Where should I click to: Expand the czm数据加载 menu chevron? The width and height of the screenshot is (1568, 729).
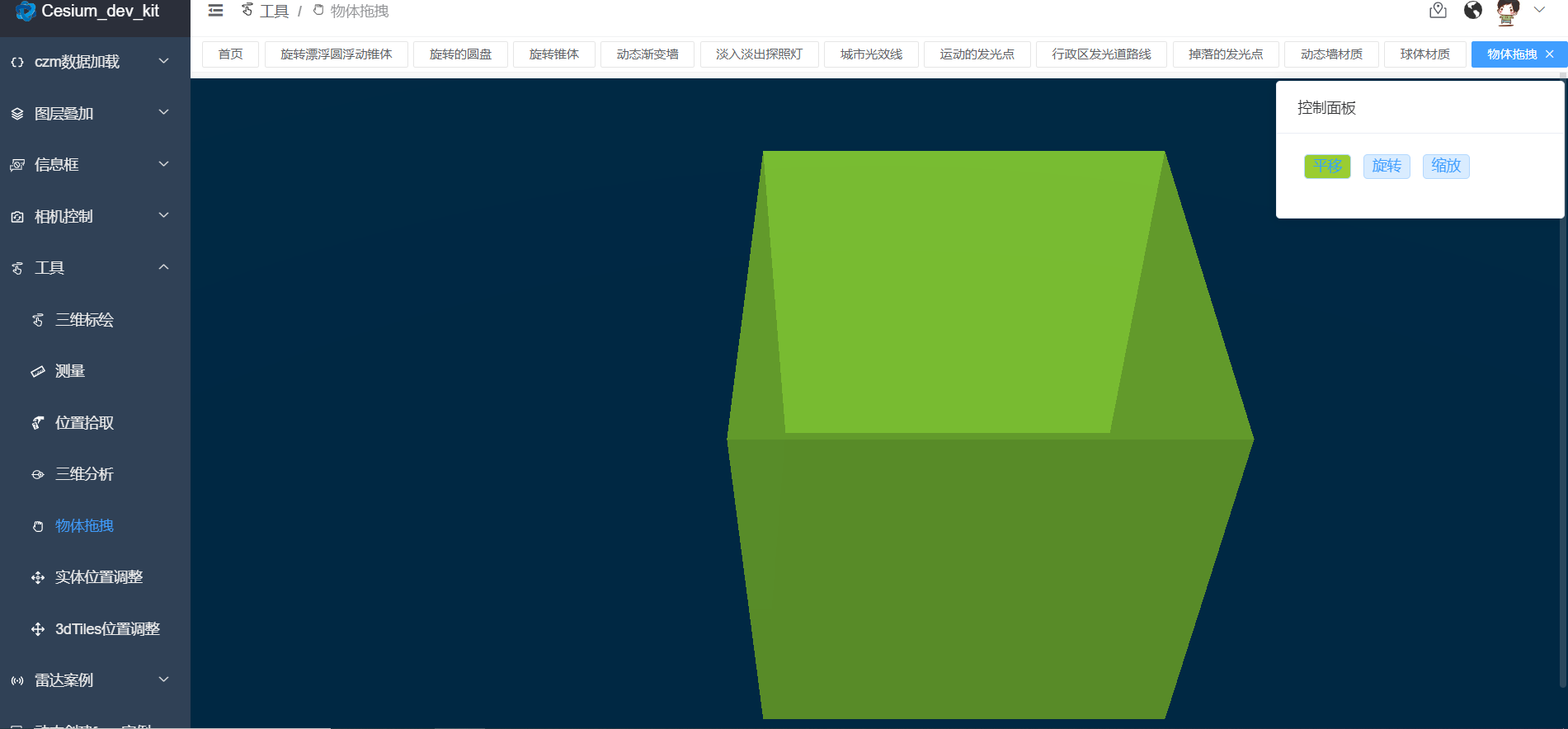[164, 61]
